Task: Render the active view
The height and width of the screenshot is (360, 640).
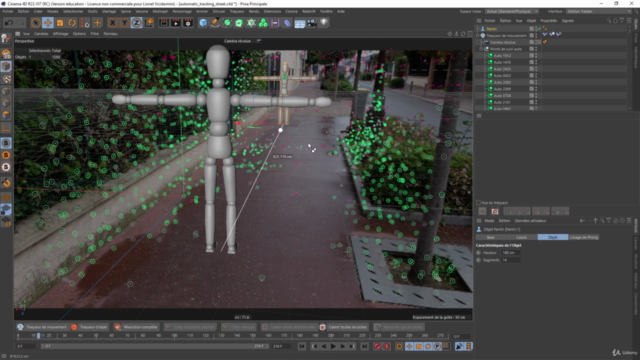Action: pos(164,23)
